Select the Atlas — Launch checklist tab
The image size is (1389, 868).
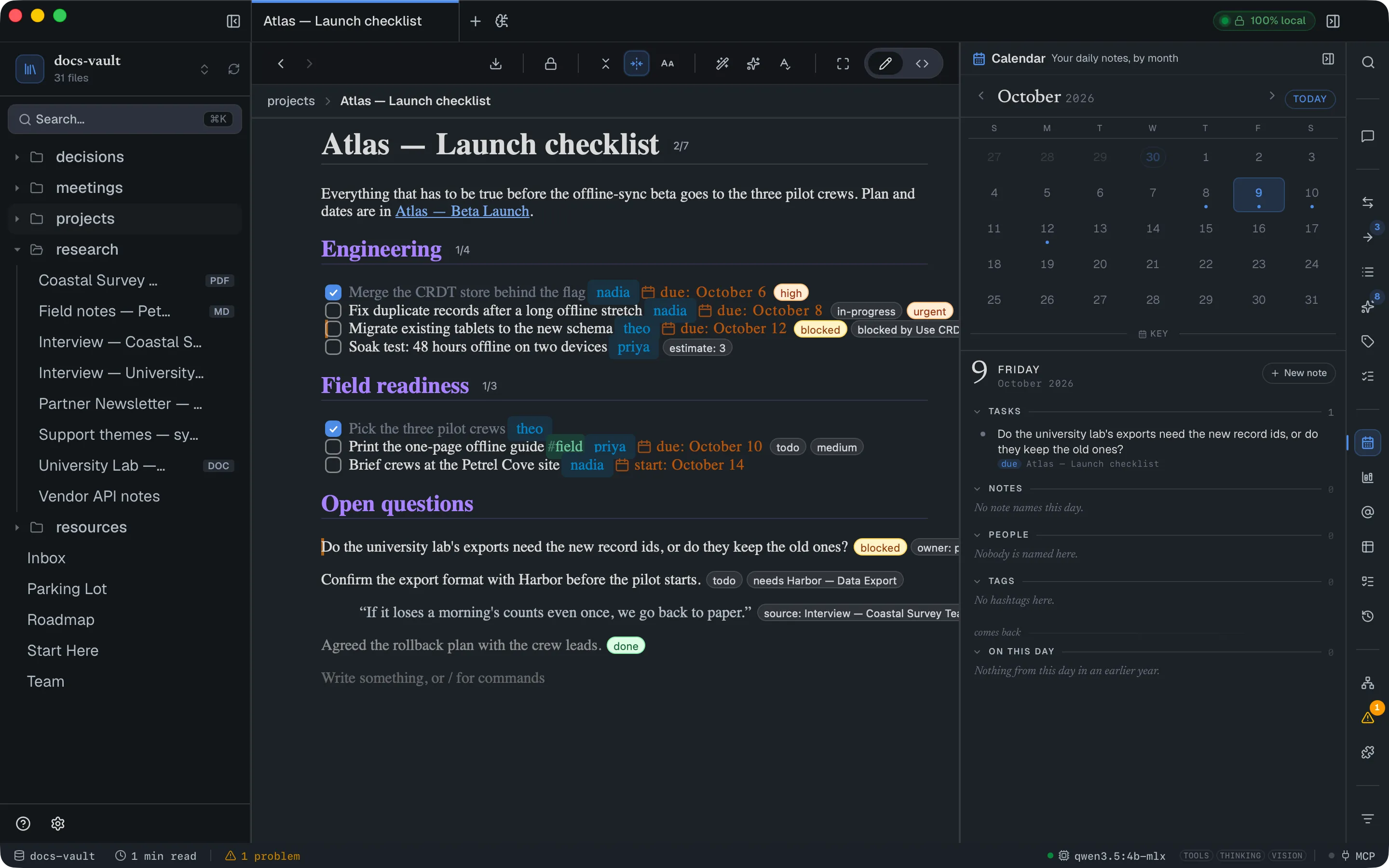tap(354, 21)
